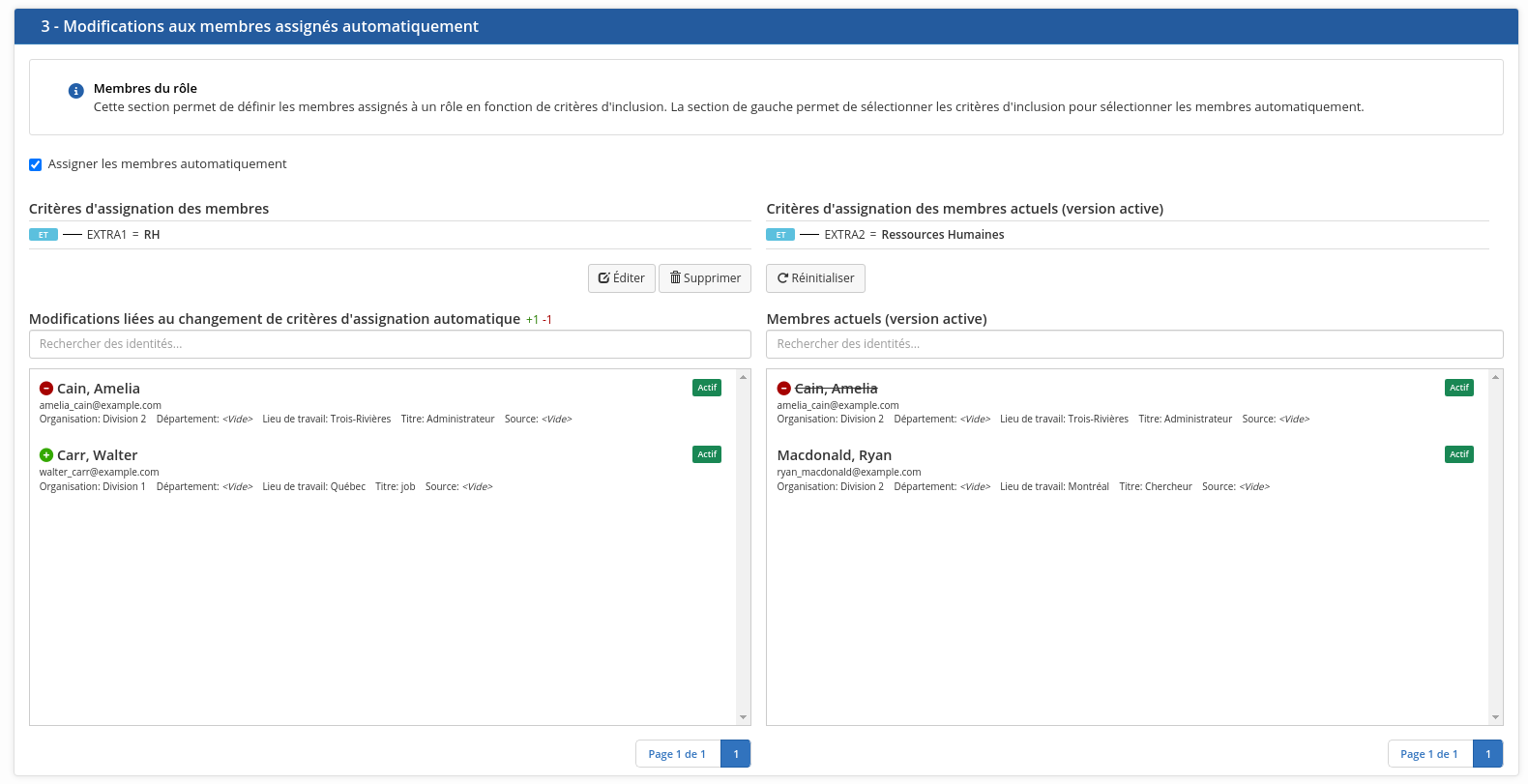Click Actif badge on Carr, Walter row
The height and width of the screenshot is (784, 1528).
[707, 454]
